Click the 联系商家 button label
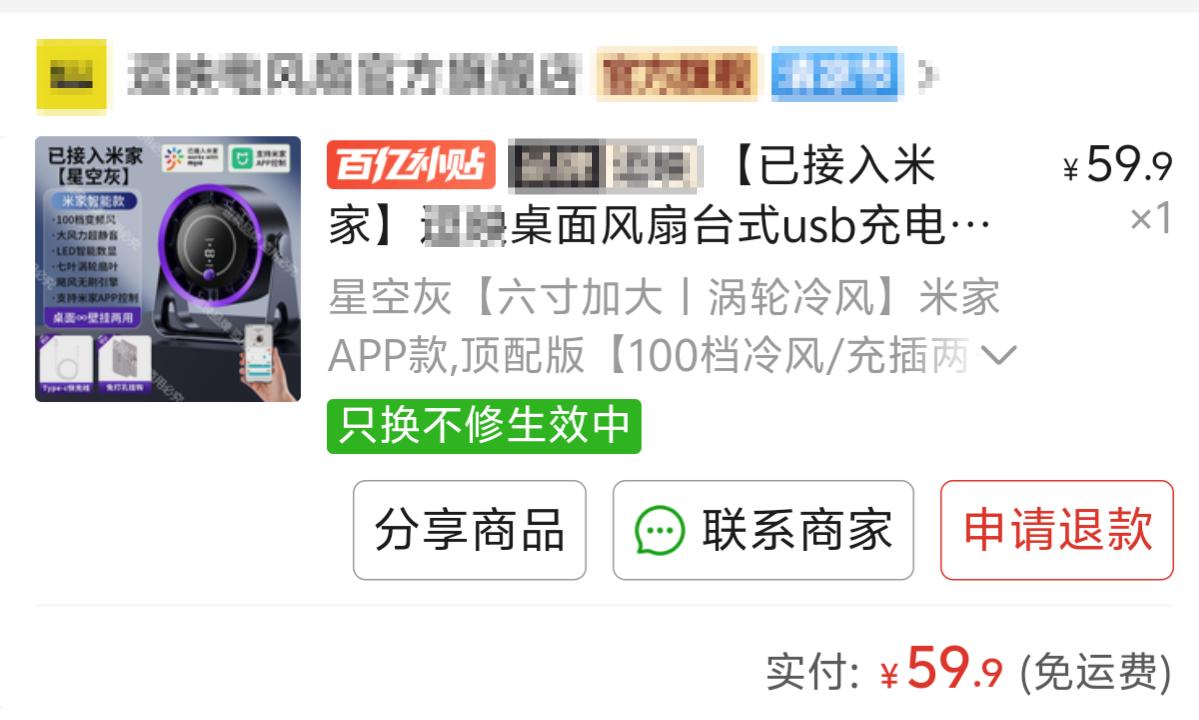This screenshot has width=1199, height=720. point(797,530)
